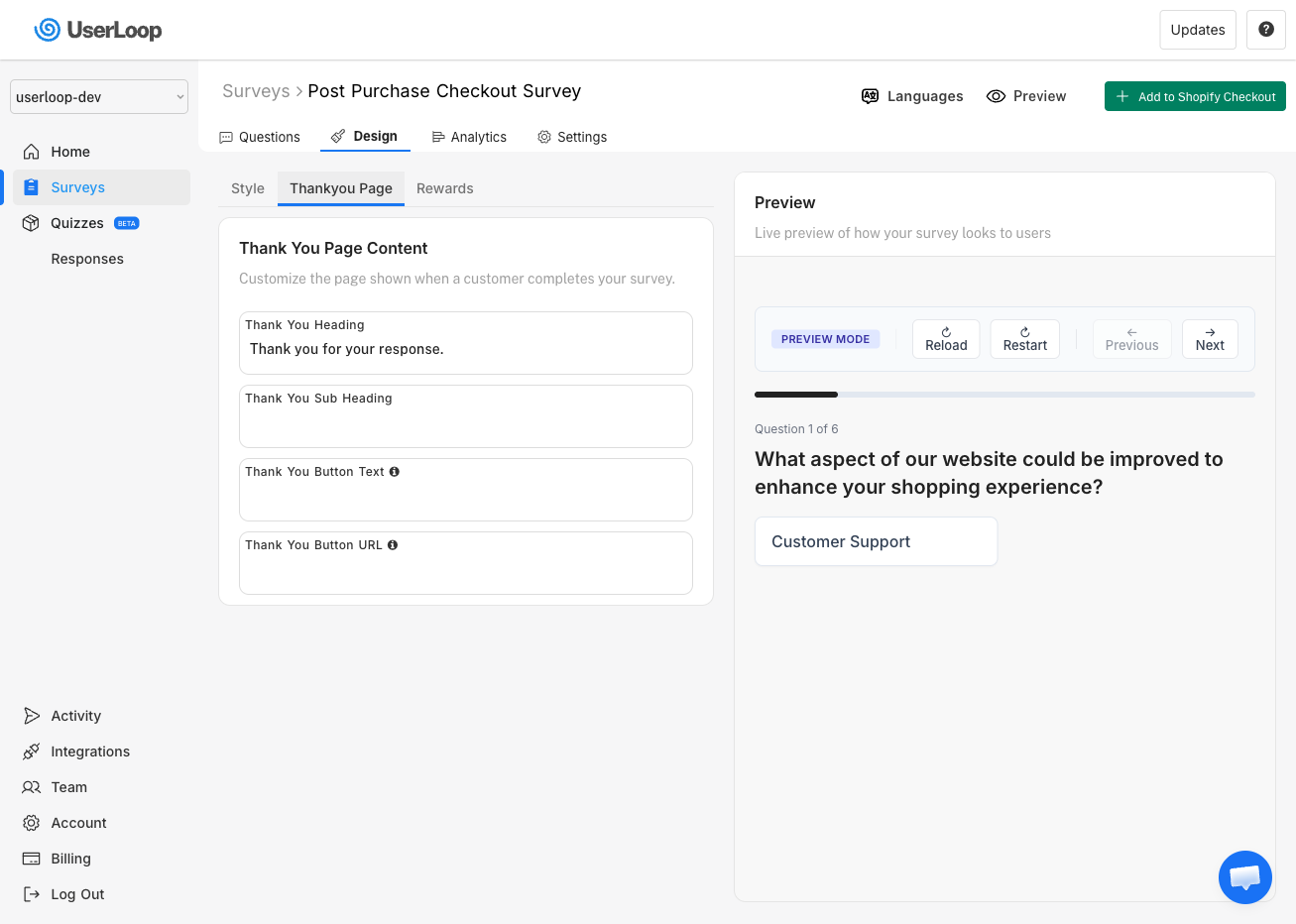The height and width of the screenshot is (924, 1296).
Task: Restart the survey preview
Action: (x=1024, y=339)
